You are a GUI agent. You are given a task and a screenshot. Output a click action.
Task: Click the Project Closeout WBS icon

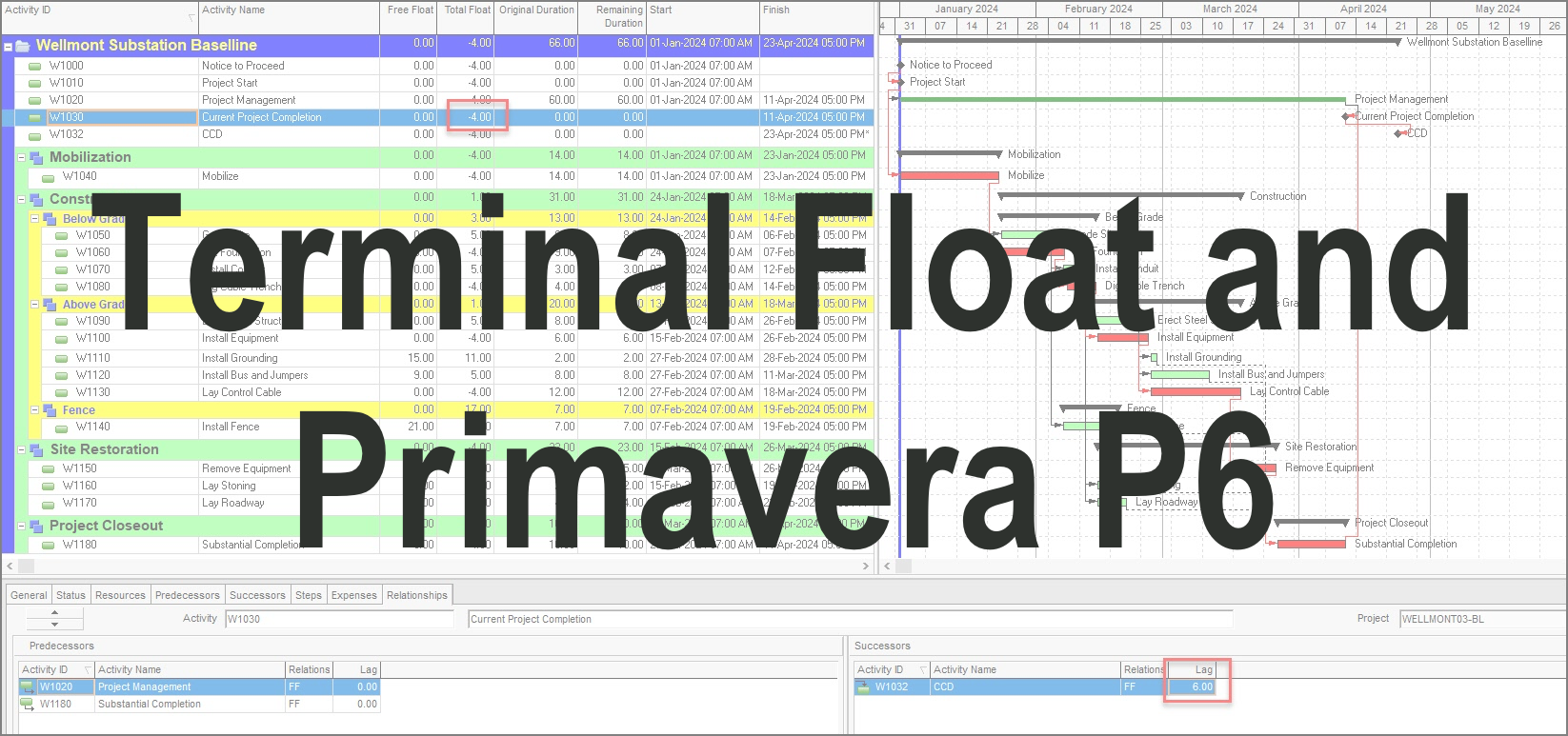[x=36, y=526]
